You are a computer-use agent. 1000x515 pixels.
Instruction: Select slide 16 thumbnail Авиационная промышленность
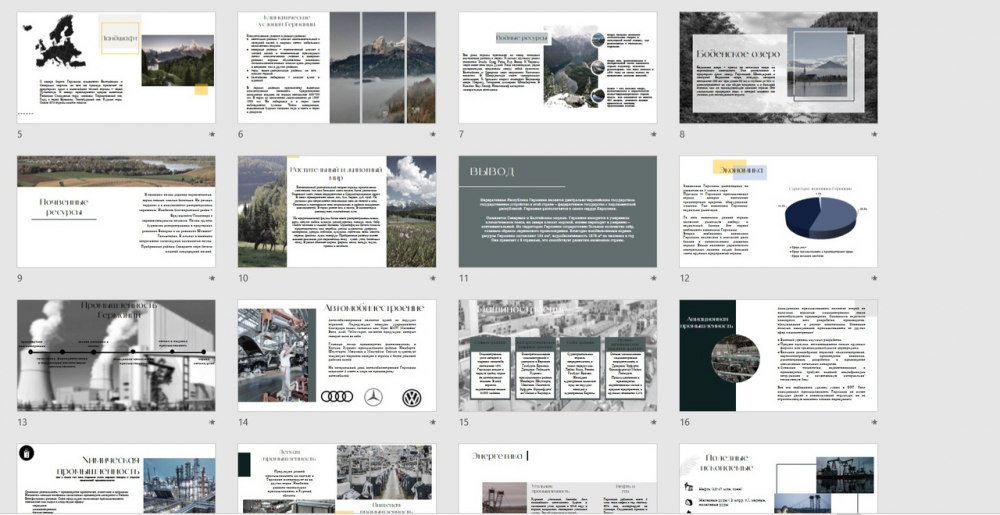click(x=779, y=356)
